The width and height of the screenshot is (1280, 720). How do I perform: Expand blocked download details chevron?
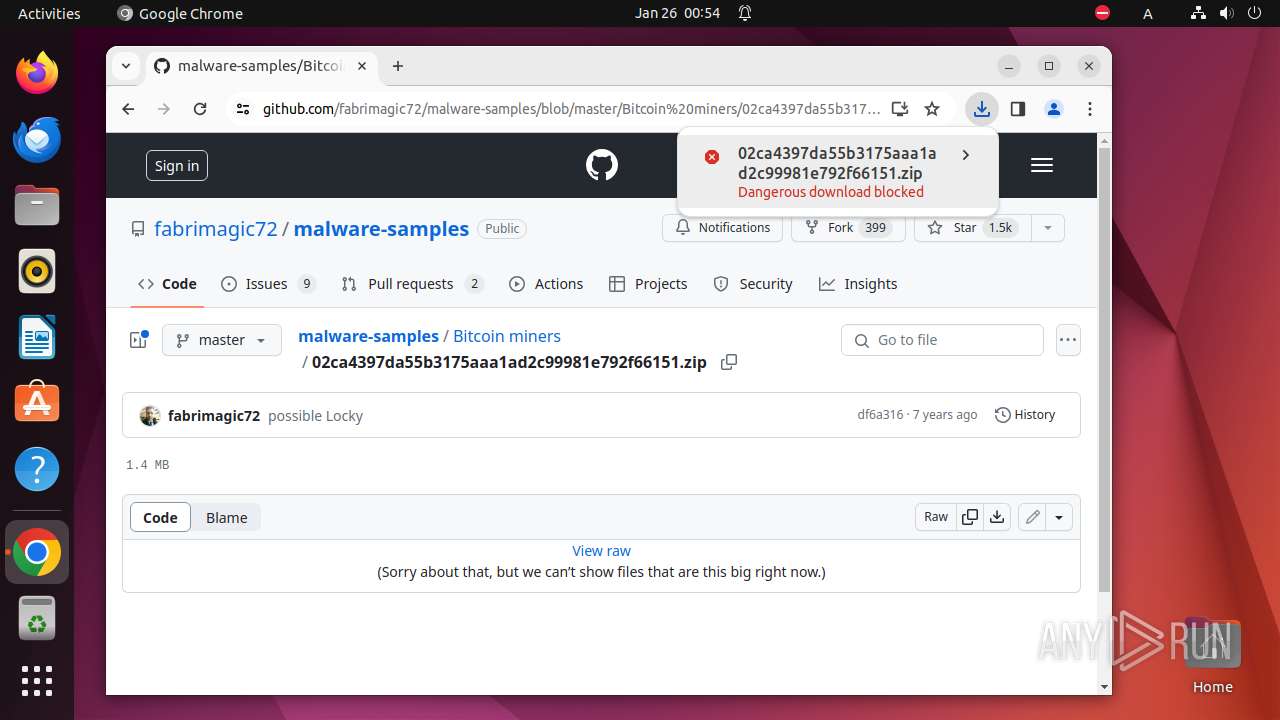tap(965, 155)
